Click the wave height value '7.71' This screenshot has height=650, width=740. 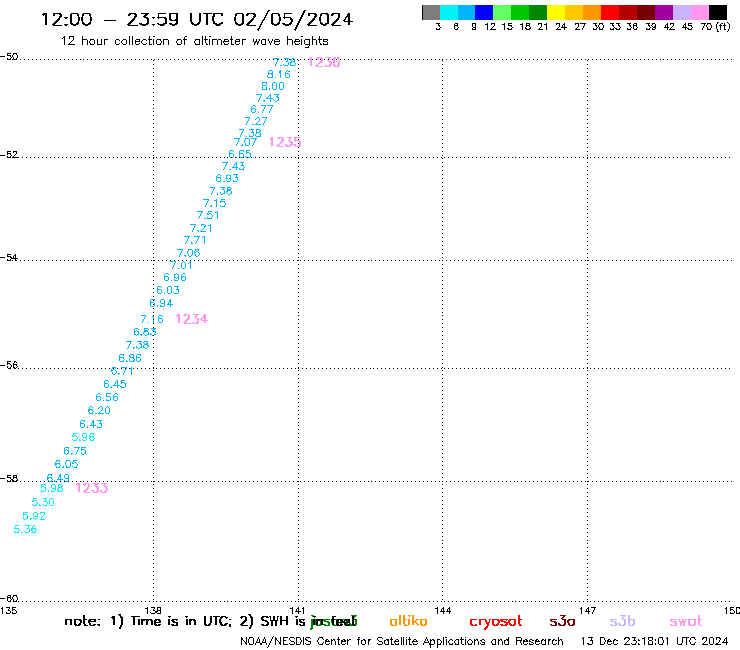pyautogui.click(x=195, y=240)
